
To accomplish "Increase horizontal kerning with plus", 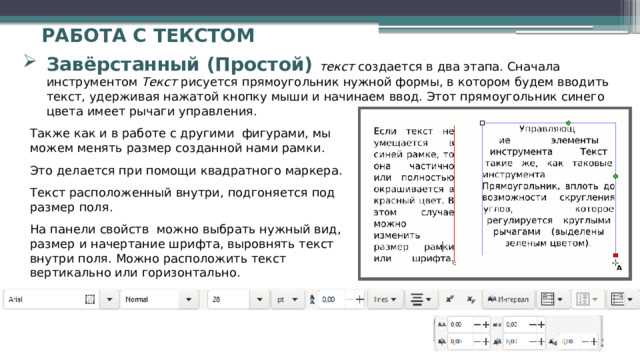I will [486, 342].
